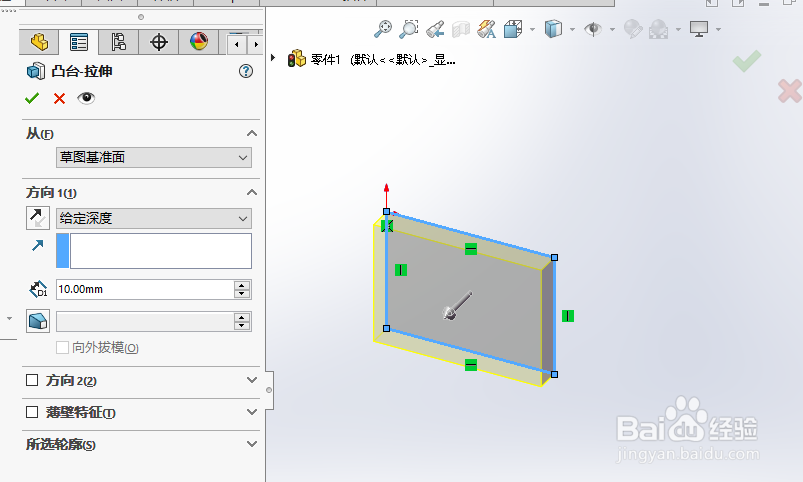Click the Zoom to Fit tool
The width and height of the screenshot is (803, 482).
(x=383, y=29)
